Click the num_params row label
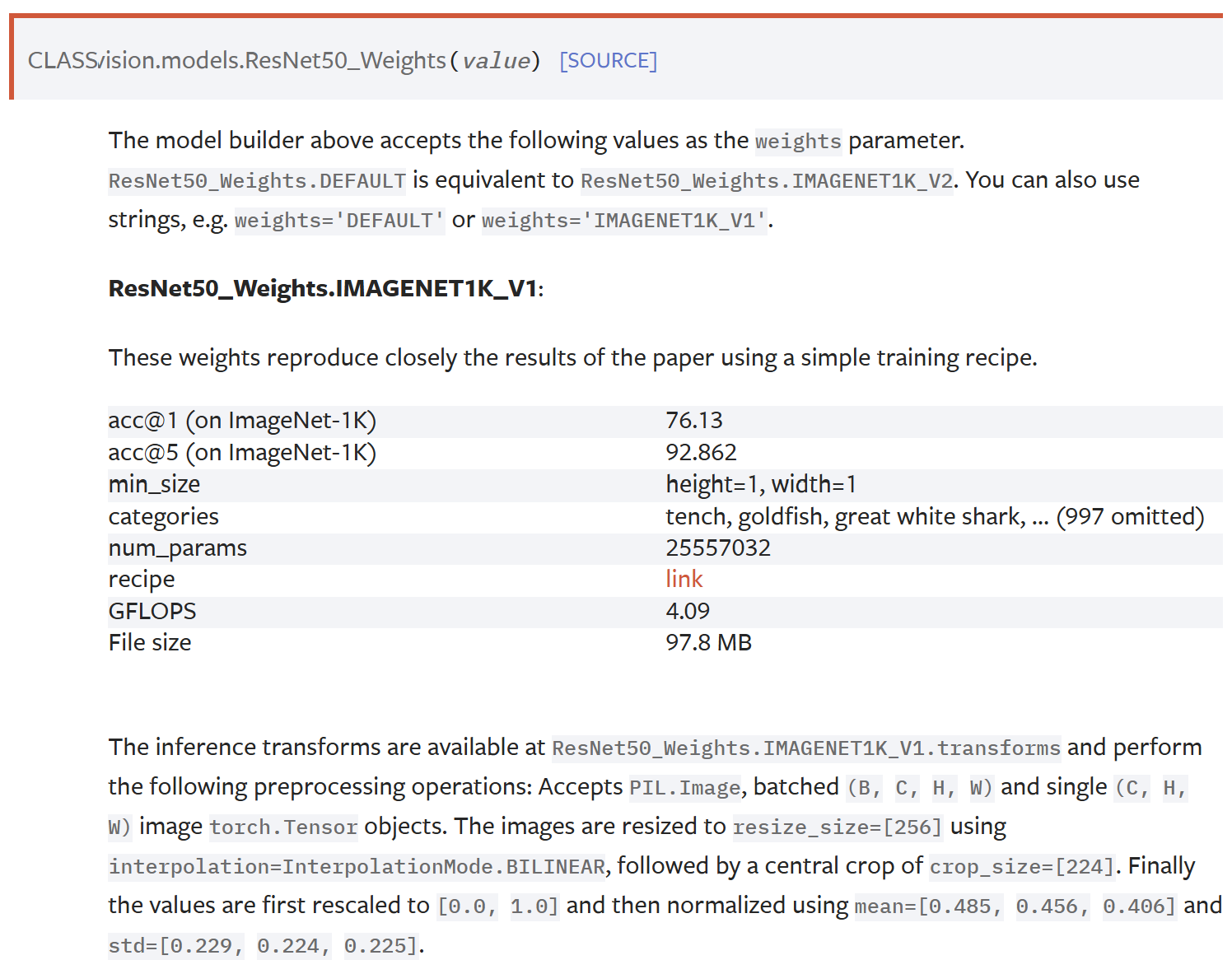1232x960 pixels. coord(177,548)
